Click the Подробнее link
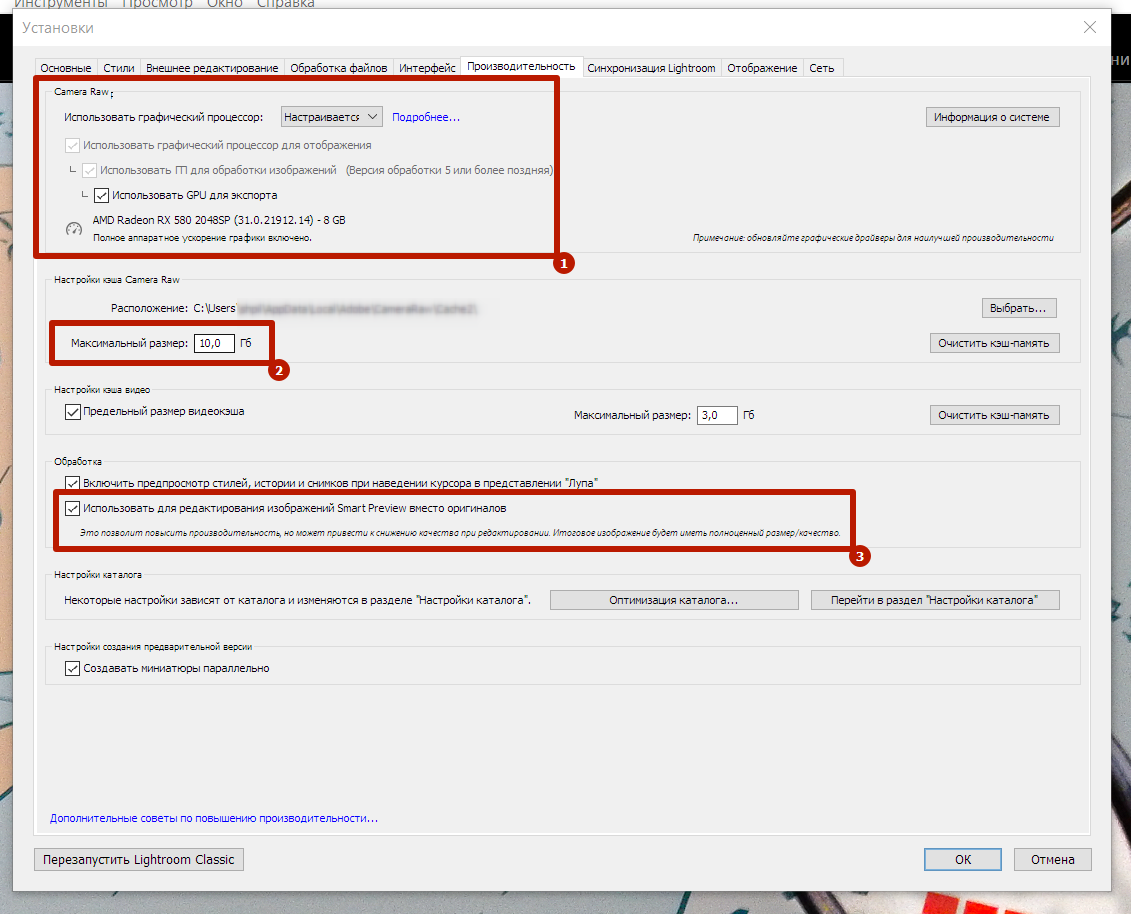This screenshot has height=914, width=1131. pyautogui.click(x=426, y=117)
